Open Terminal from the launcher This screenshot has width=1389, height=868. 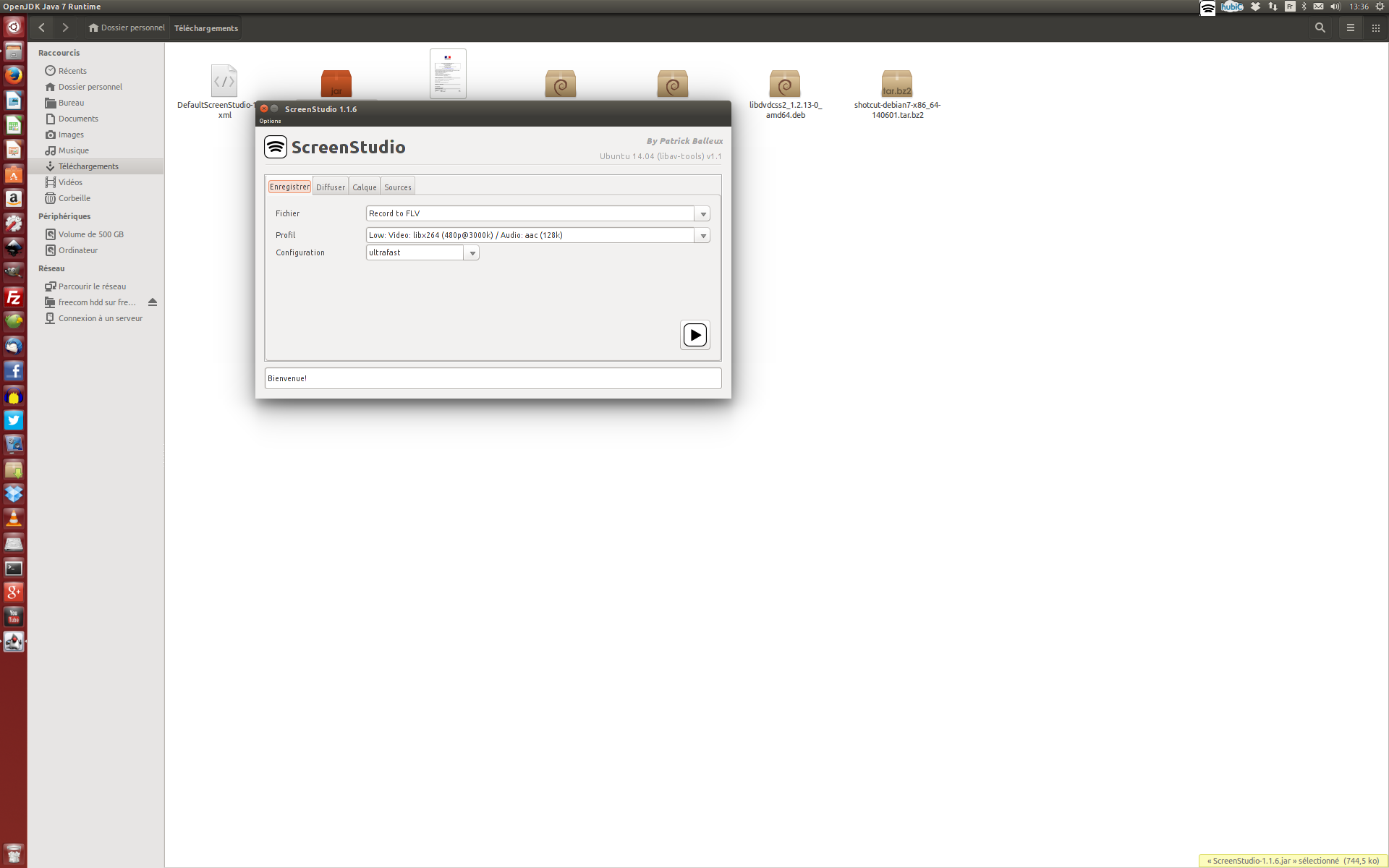(14, 568)
